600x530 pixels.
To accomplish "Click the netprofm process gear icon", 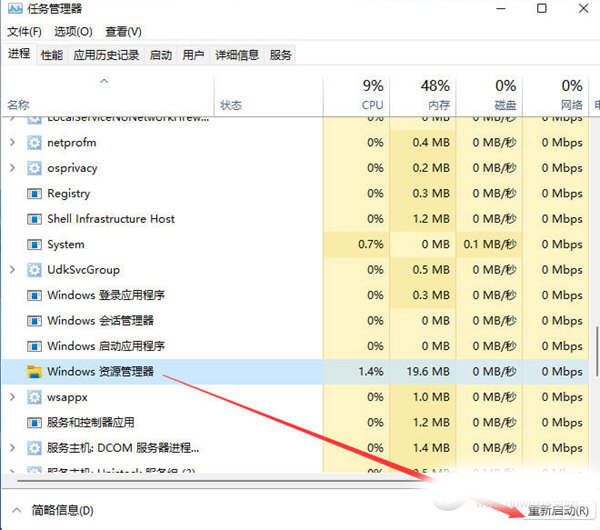I will click(x=34, y=143).
